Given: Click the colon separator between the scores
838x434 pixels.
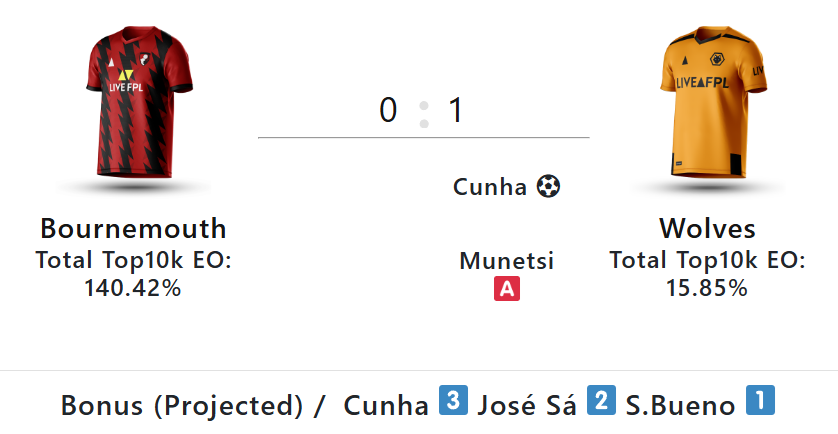Looking at the screenshot, I should click(x=423, y=113).
